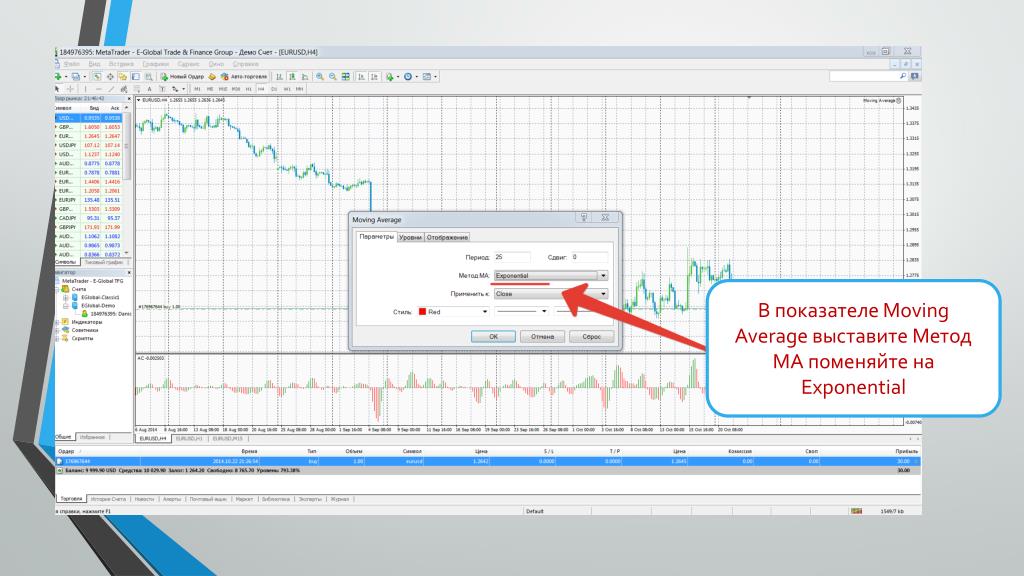Viewport: 1024px width, 576px height.
Task: Switch chart to bar chart icon
Action: point(280,76)
